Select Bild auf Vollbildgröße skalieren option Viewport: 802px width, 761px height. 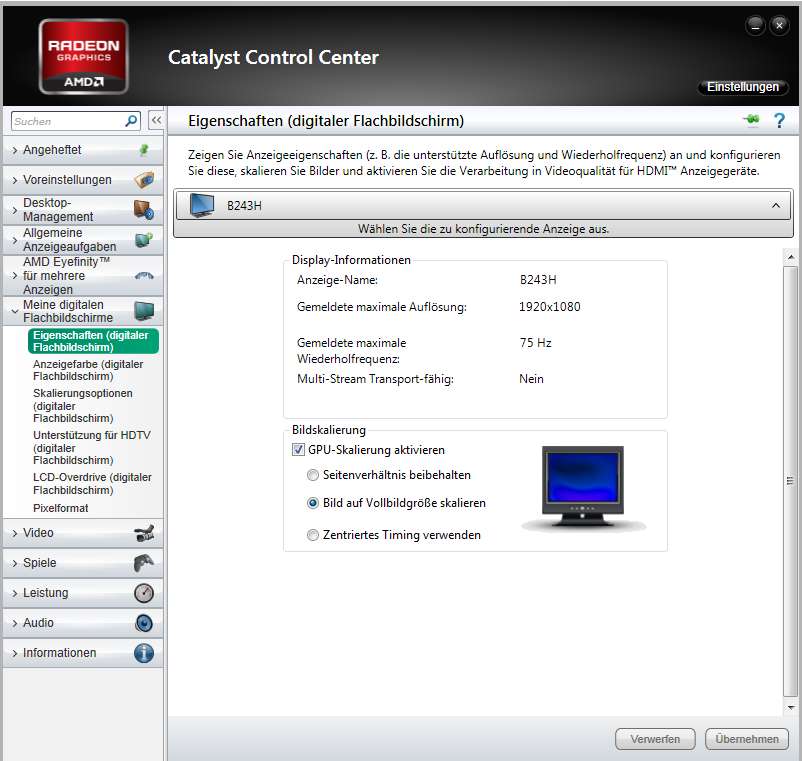tap(313, 503)
